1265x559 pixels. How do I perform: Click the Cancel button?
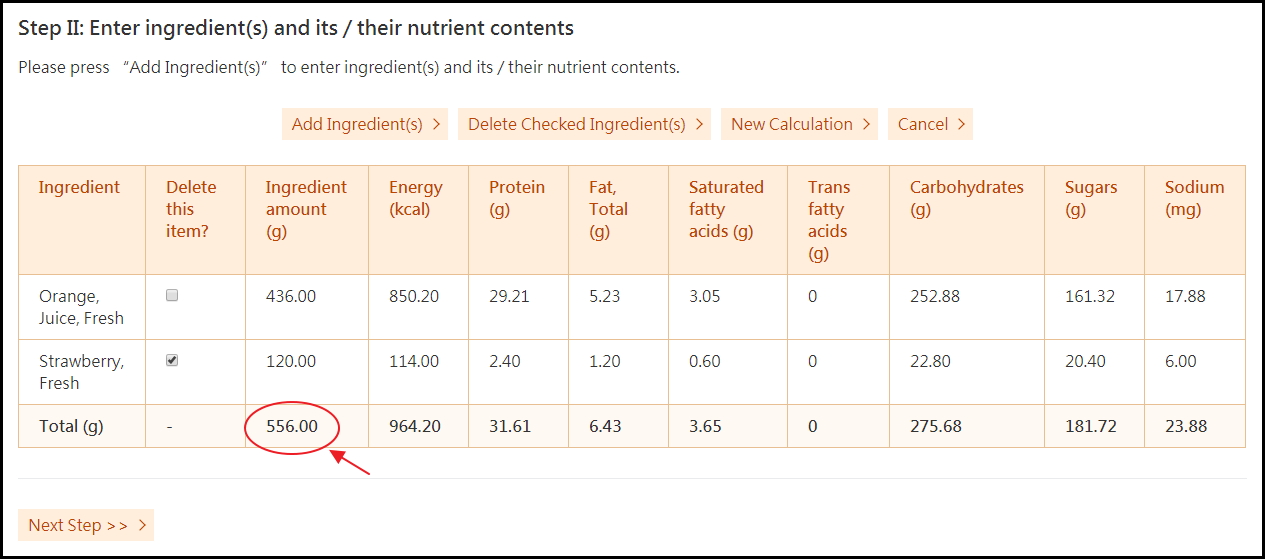click(x=930, y=124)
